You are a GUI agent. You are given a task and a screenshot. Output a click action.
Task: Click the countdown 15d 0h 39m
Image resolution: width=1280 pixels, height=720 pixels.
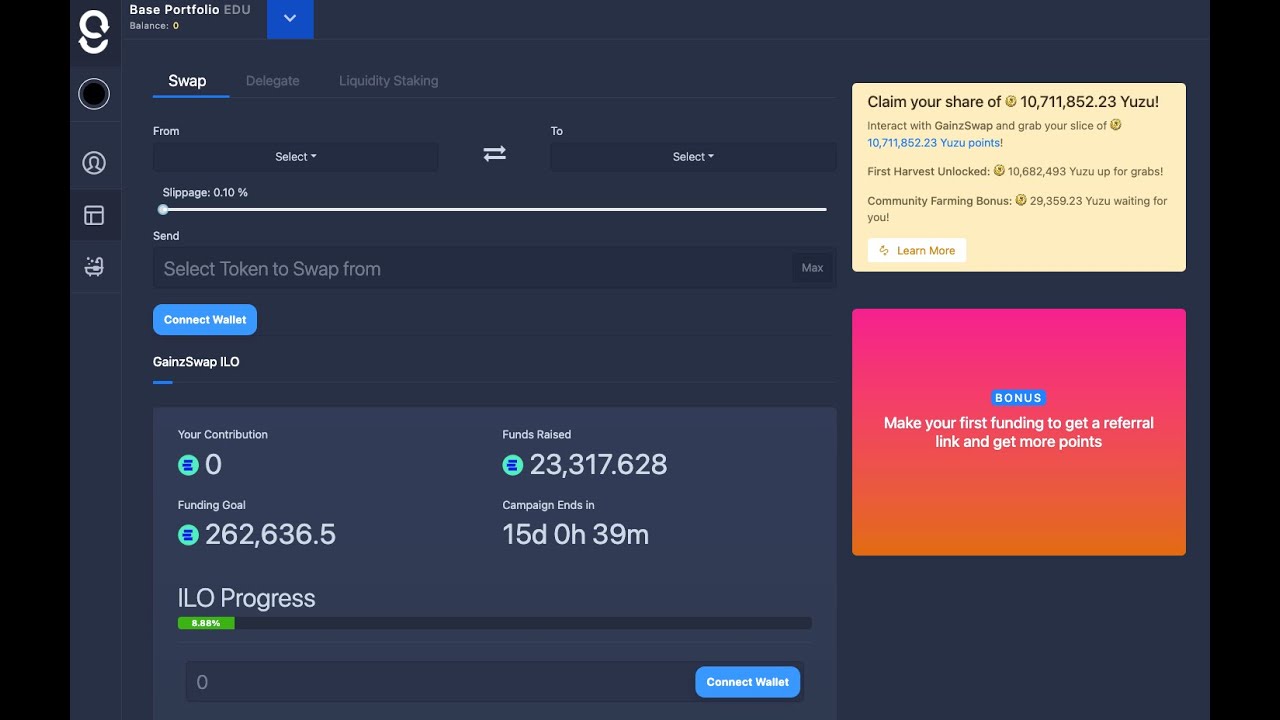click(x=576, y=535)
